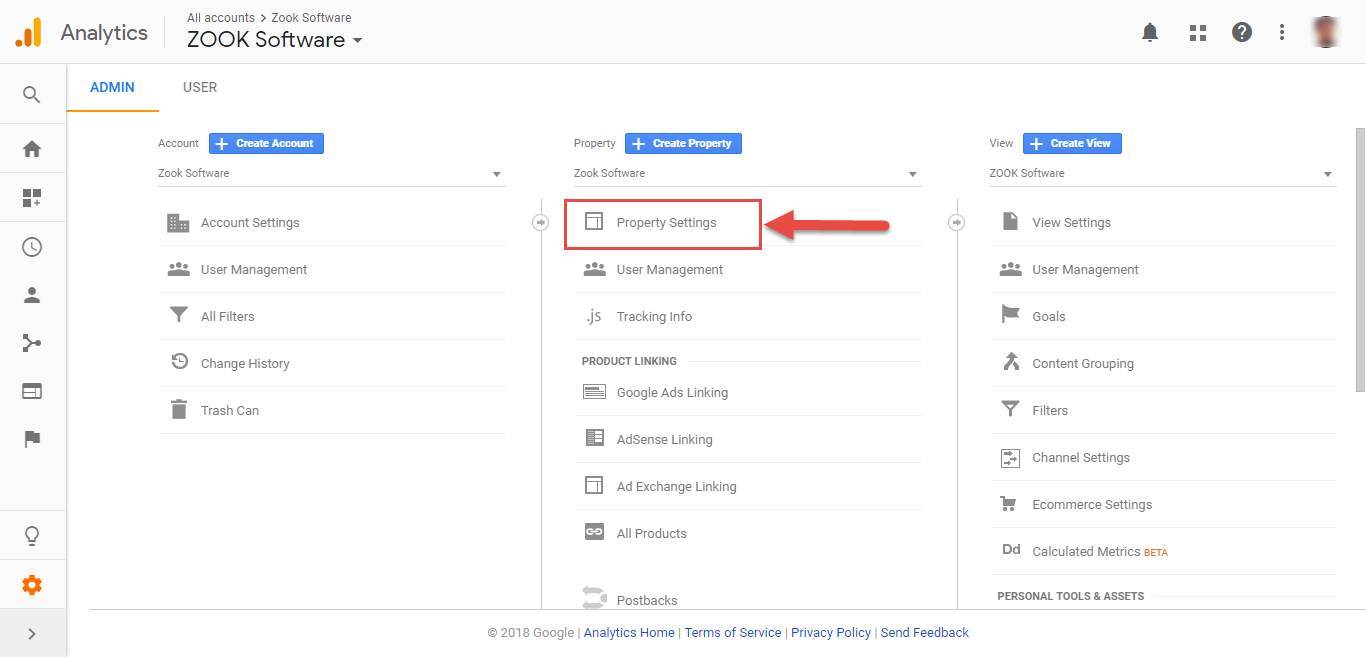Click the View Settings document icon

pyautogui.click(x=1010, y=221)
